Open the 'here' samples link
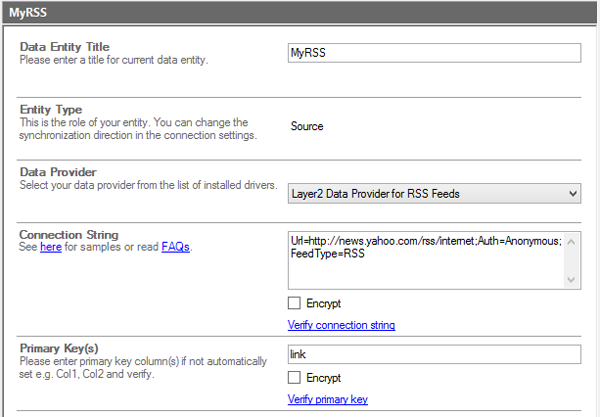The height and width of the screenshot is (417, 600). click(x=49, y=247)
